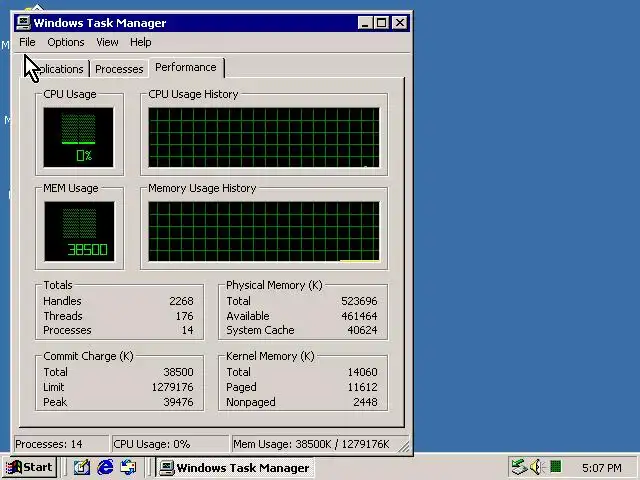The height and width of the screenshot is (480, 640).
Task: Maximize the Task Manager window
Action: tap(382, 23)
